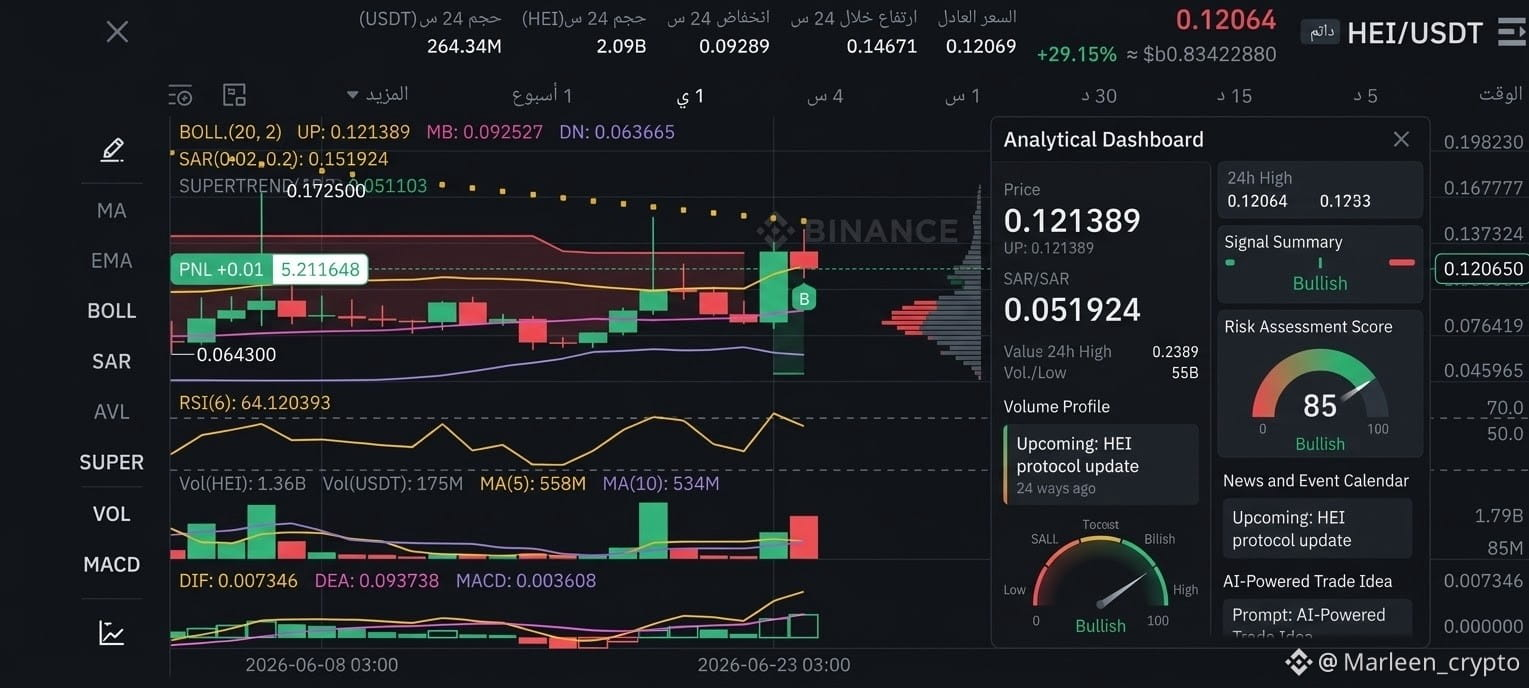Image resolution: width=1529 pixels, height=688 pixels.
Task: Click the دائم perpetual badge
Action: (x=1319, y=31)
